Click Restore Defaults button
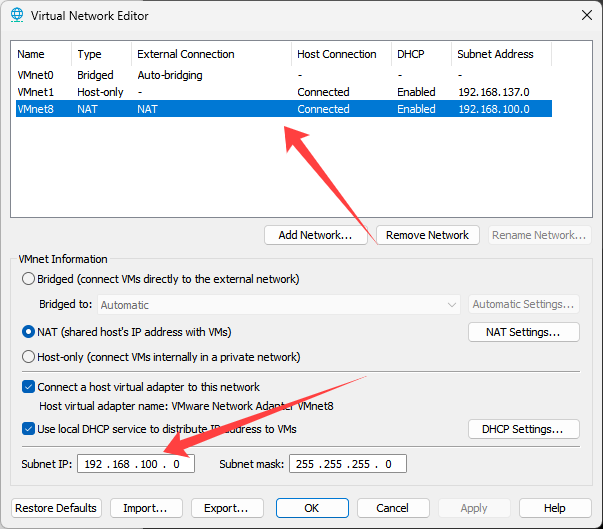The height and width of the screenshot is (529, 603). [x=57, y=508]
